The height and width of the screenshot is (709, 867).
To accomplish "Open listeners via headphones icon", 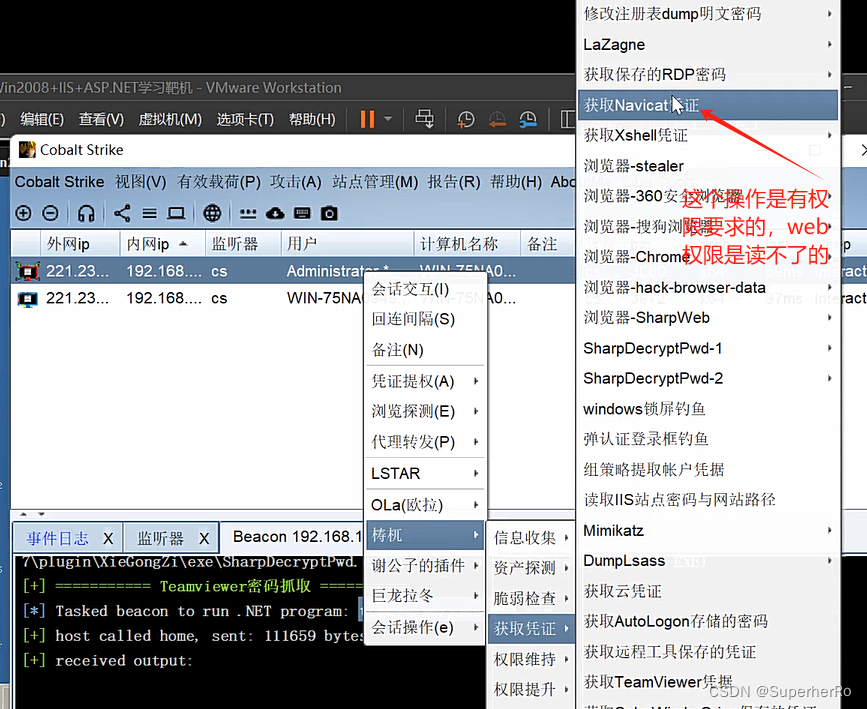I will (86, 213).
